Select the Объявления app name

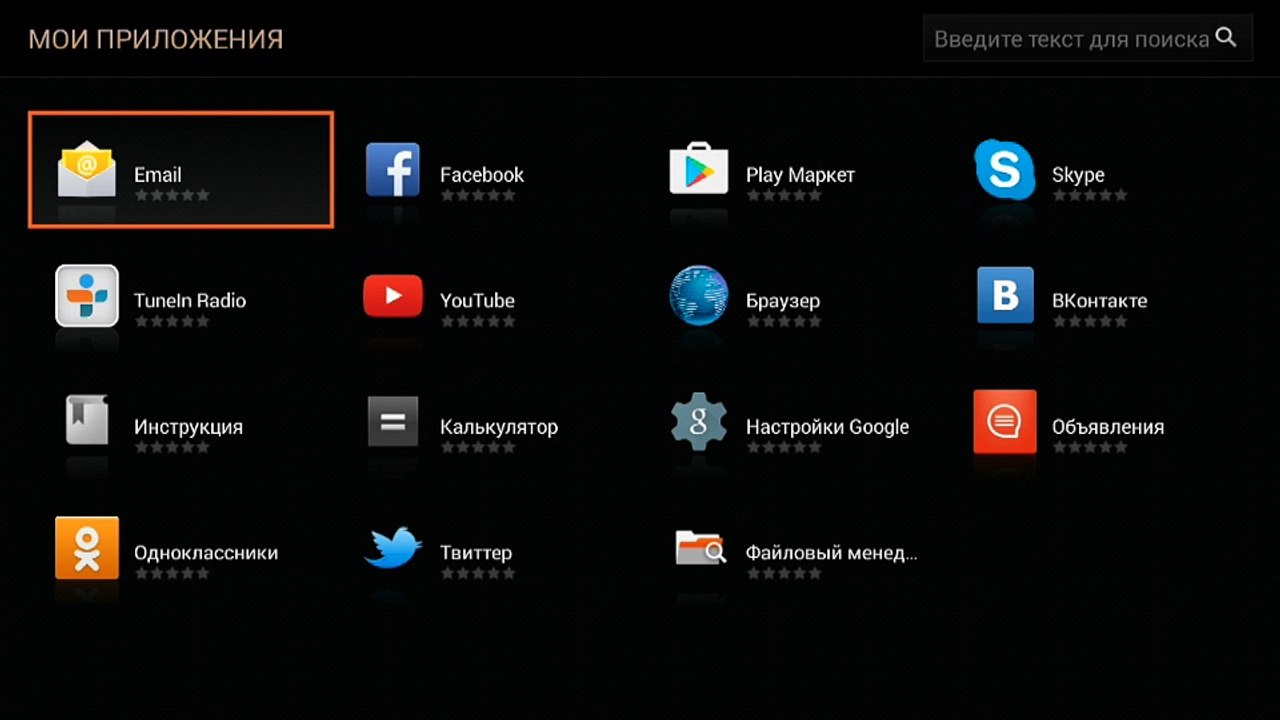click(1108, 426)
